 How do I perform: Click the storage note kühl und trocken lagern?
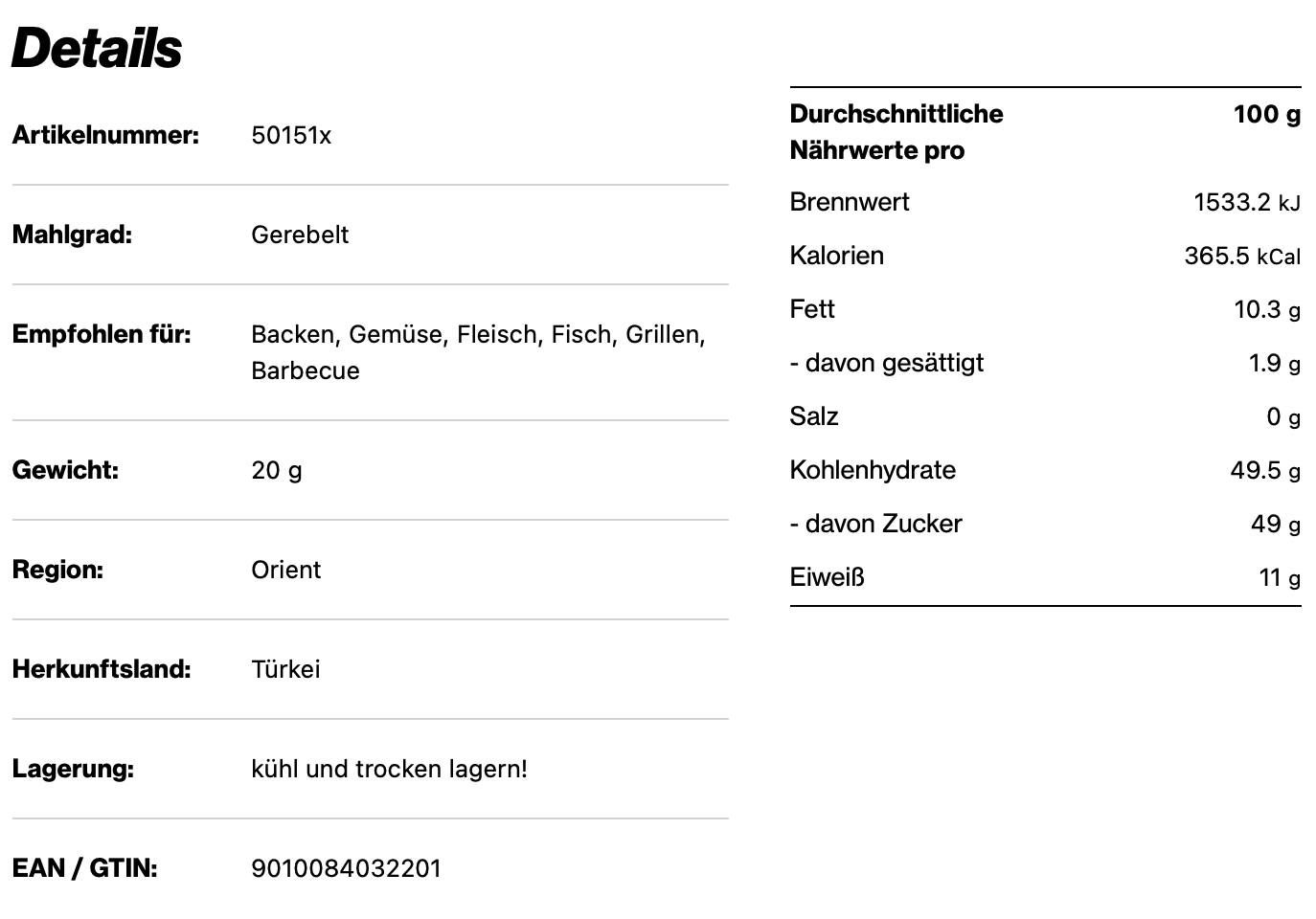[389, 769]
